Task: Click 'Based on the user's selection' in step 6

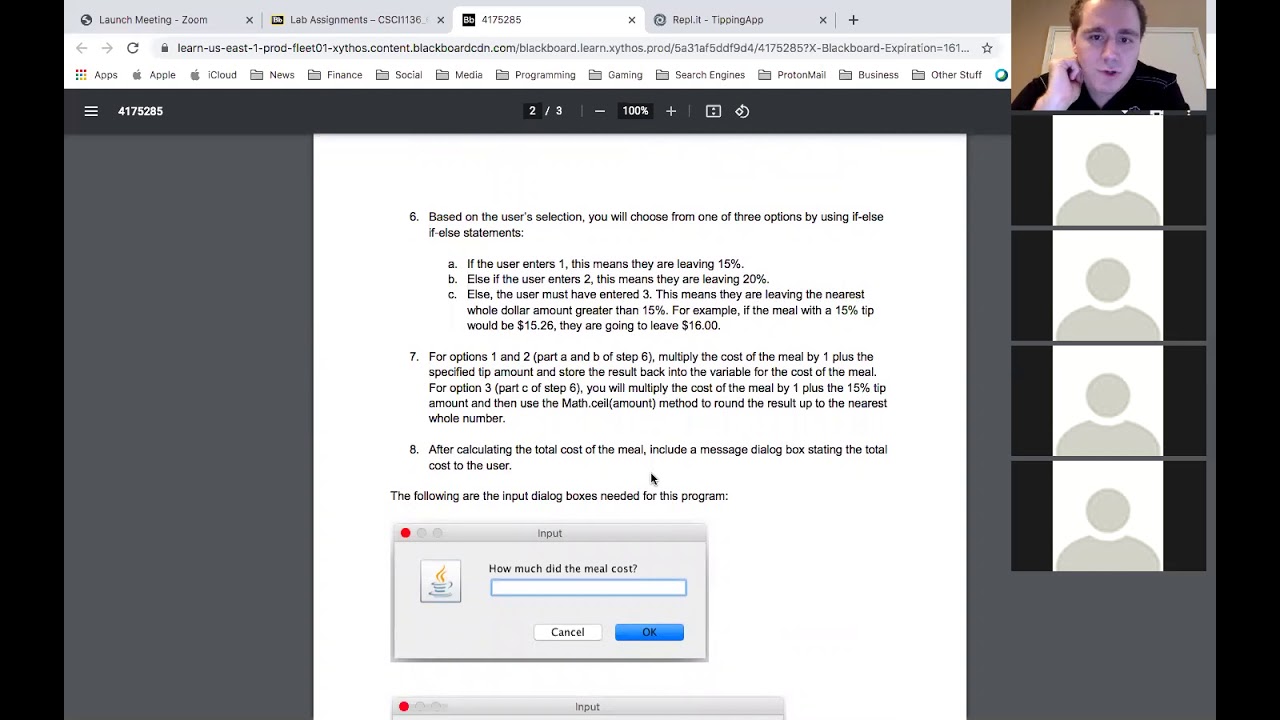Action: coord(507,217)
